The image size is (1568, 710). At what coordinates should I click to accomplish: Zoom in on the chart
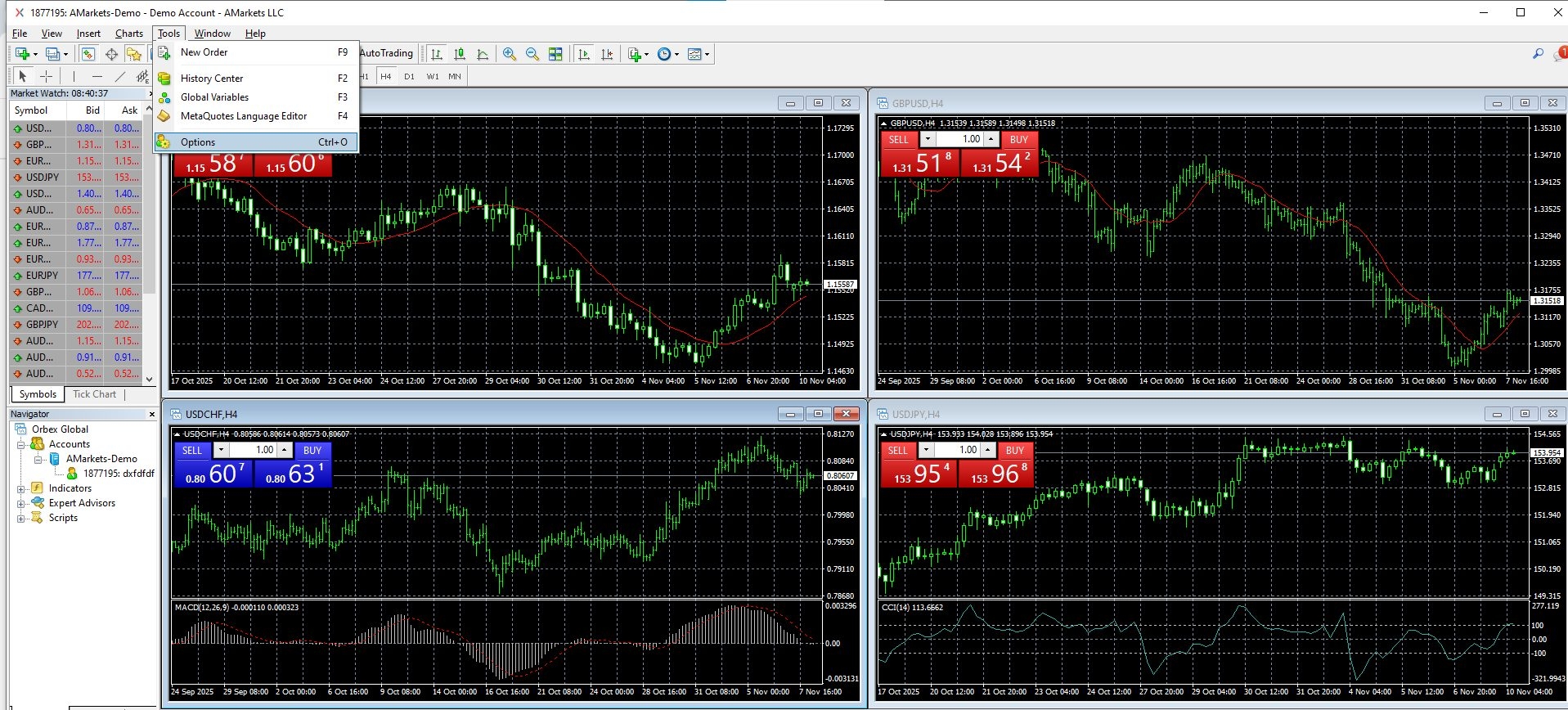pos(509,54)
